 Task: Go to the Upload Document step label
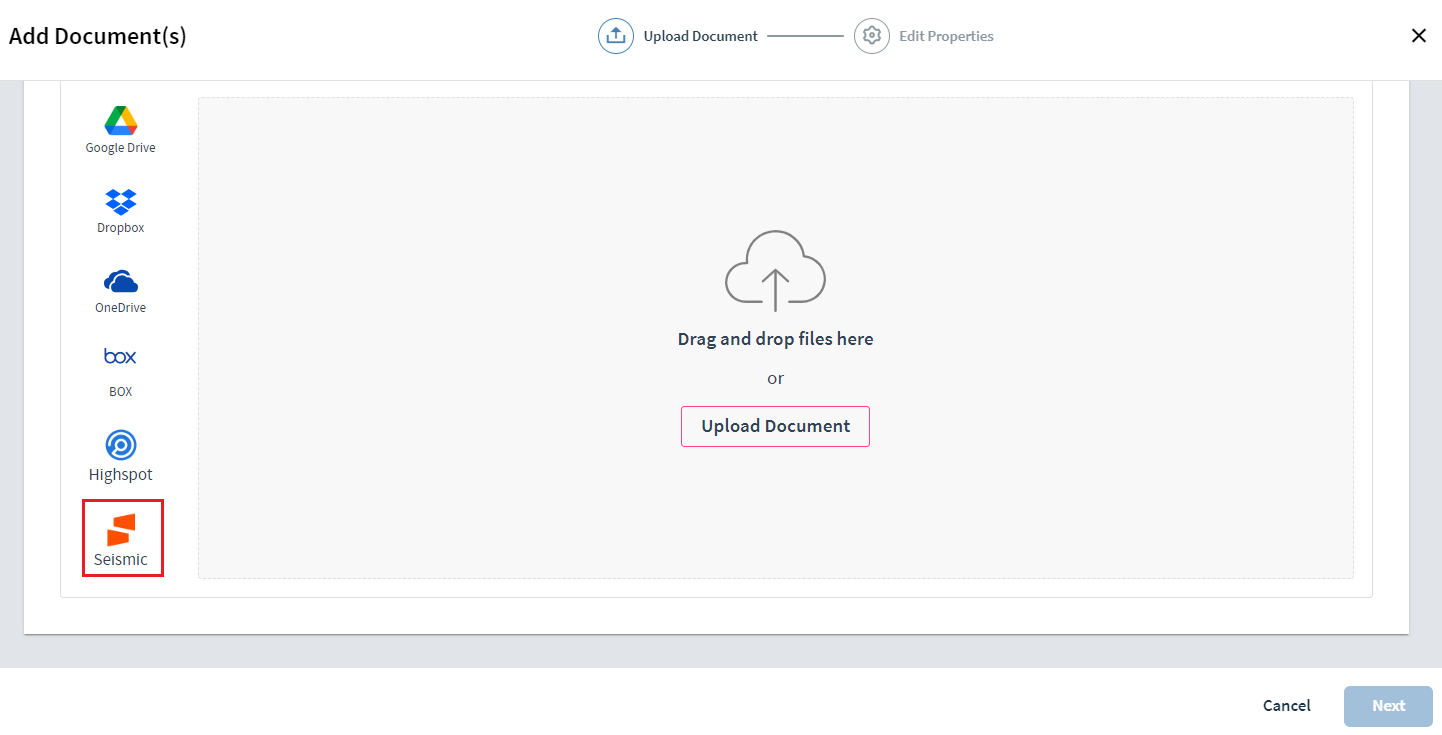(701, 36)
